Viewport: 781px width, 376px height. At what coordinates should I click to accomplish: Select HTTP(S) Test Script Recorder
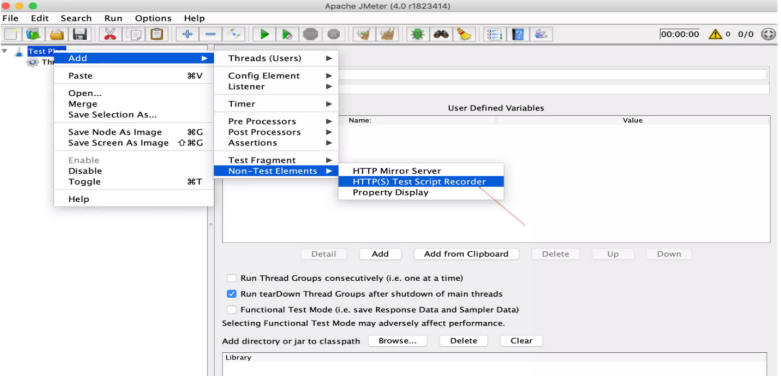[x=421, y=182]
